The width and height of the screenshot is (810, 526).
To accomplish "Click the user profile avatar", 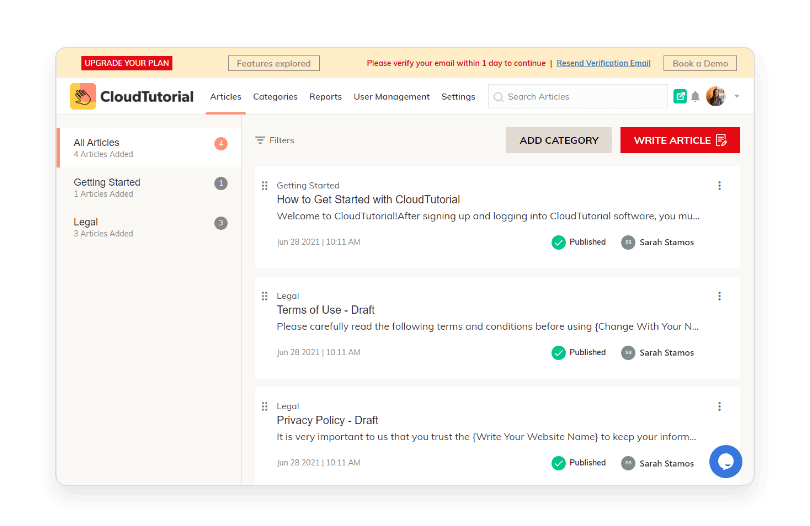I will tap(715, 96).
